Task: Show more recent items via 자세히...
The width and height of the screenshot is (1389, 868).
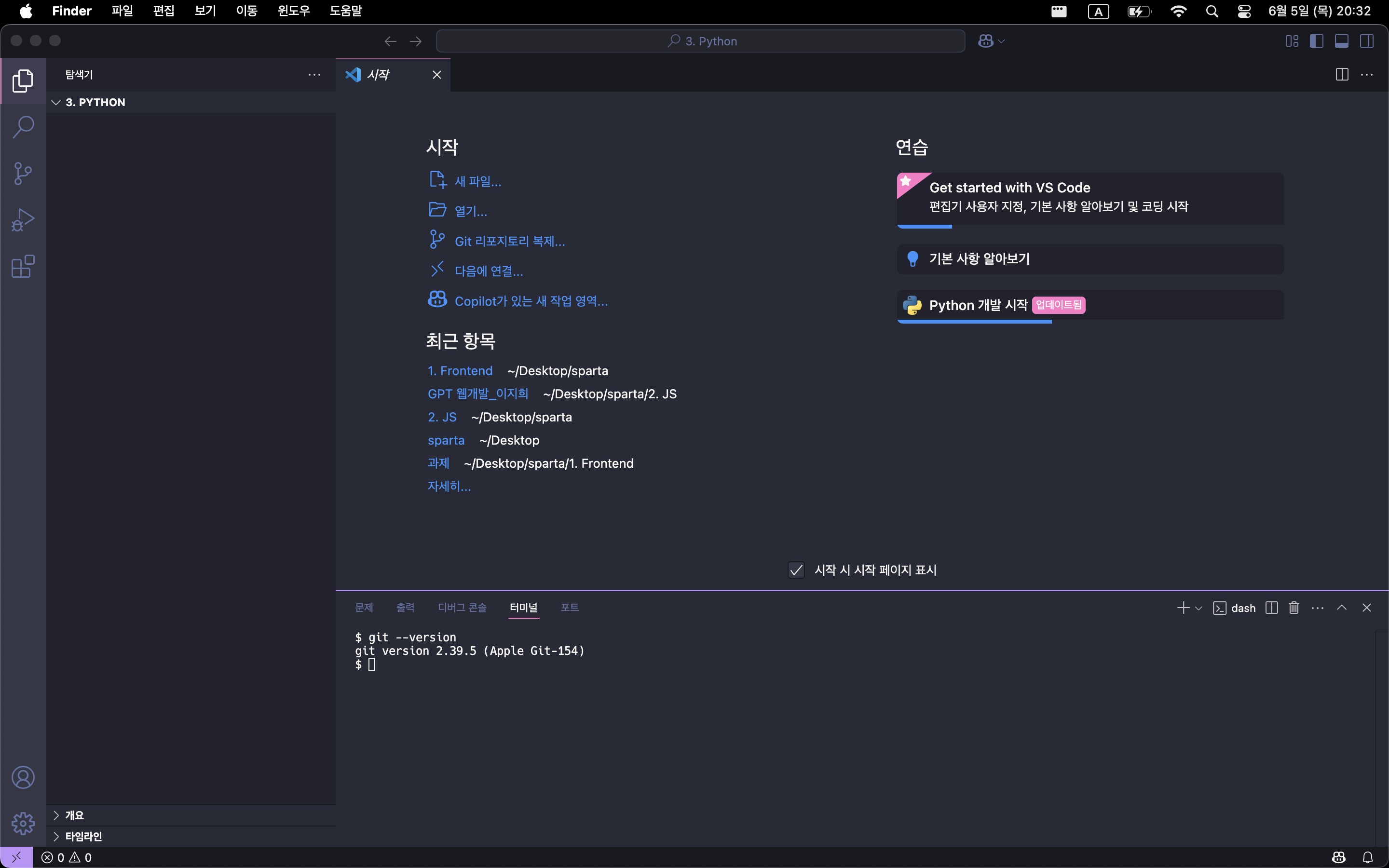Action: click(x=449, y=486)
